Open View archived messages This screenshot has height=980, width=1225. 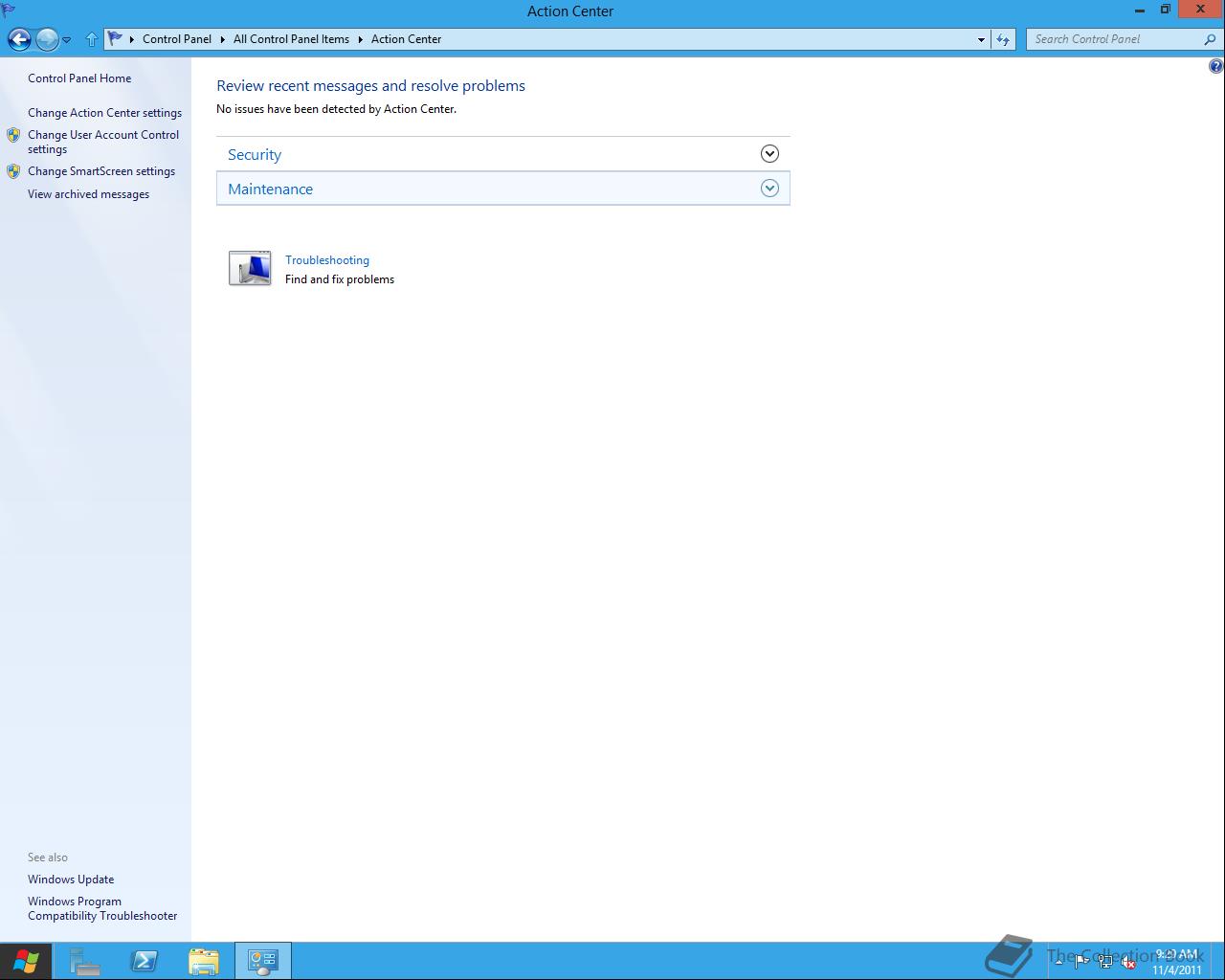pos(88,194)
